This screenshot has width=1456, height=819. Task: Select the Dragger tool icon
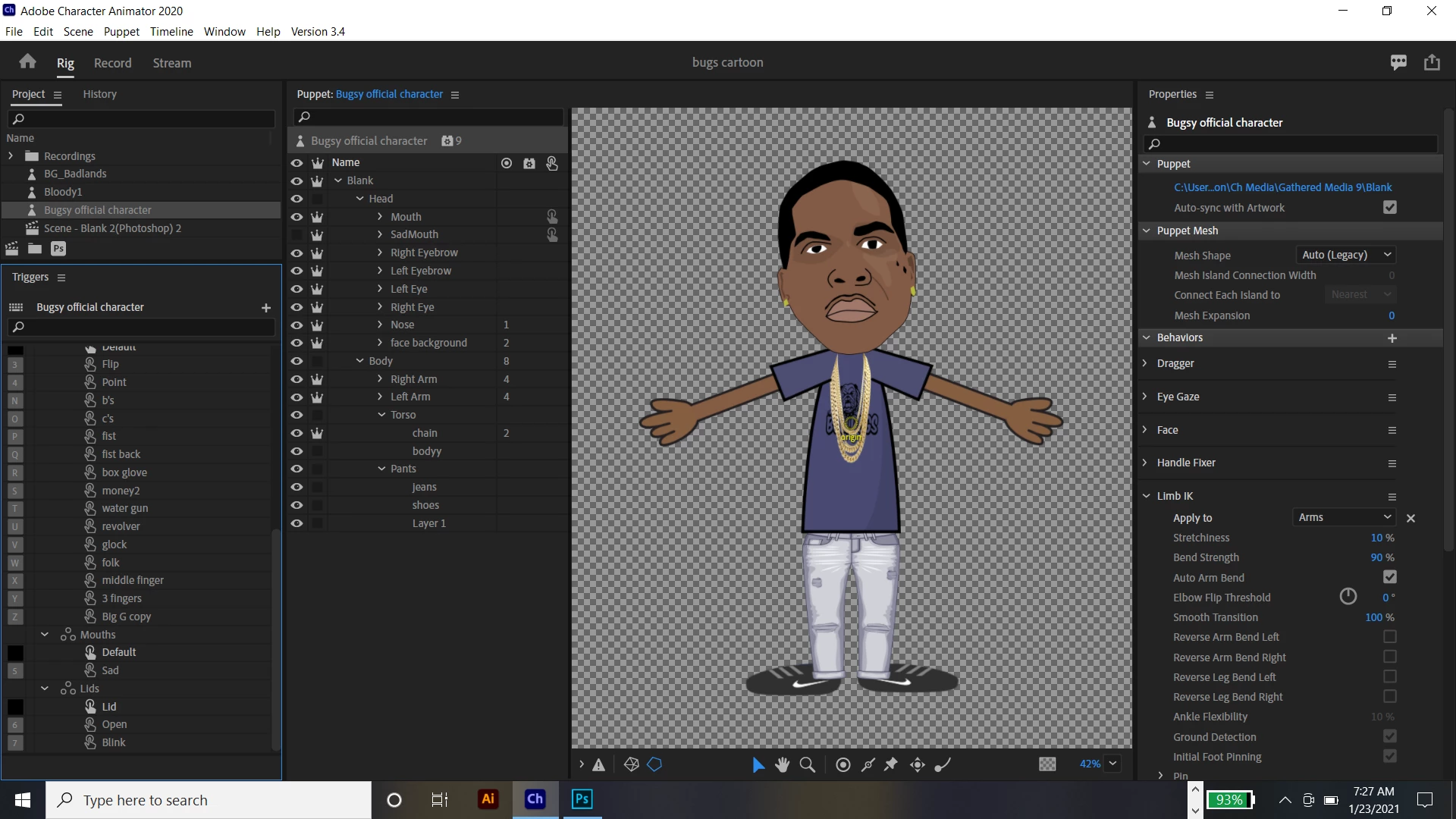(x=918, y=764)
